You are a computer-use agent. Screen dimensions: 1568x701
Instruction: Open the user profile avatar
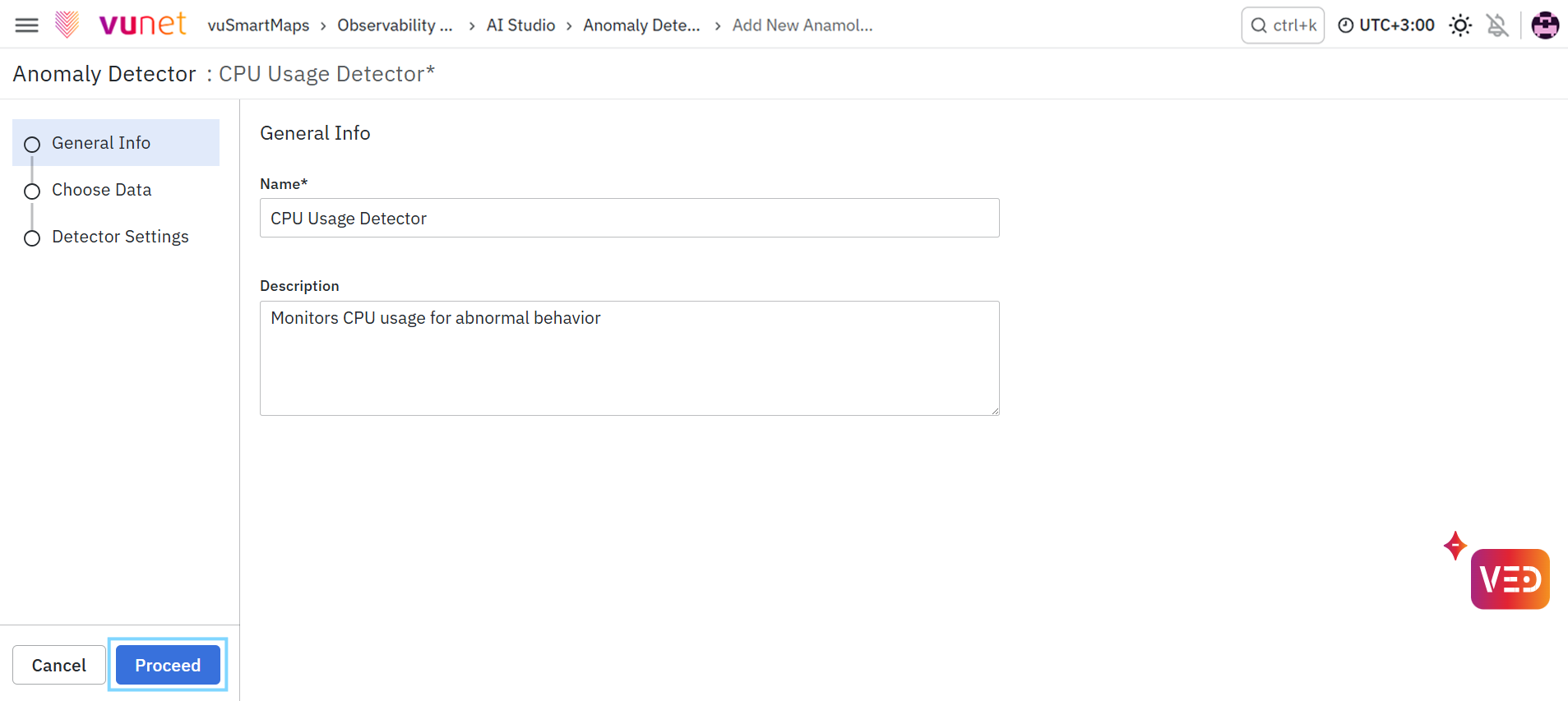tap(1545, 25)
